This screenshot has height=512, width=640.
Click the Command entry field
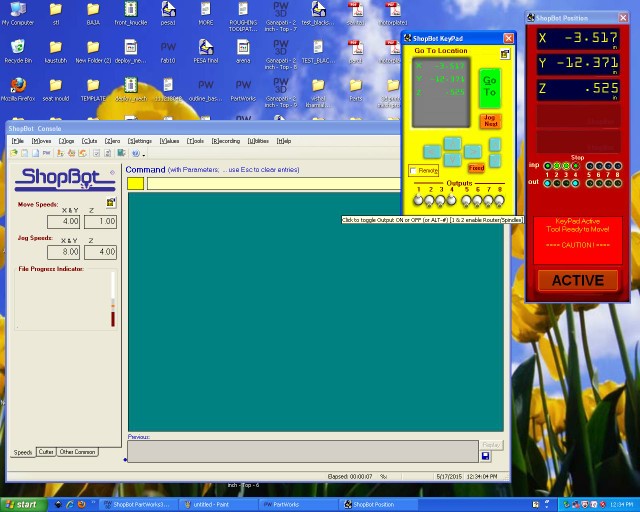(274, 184)
